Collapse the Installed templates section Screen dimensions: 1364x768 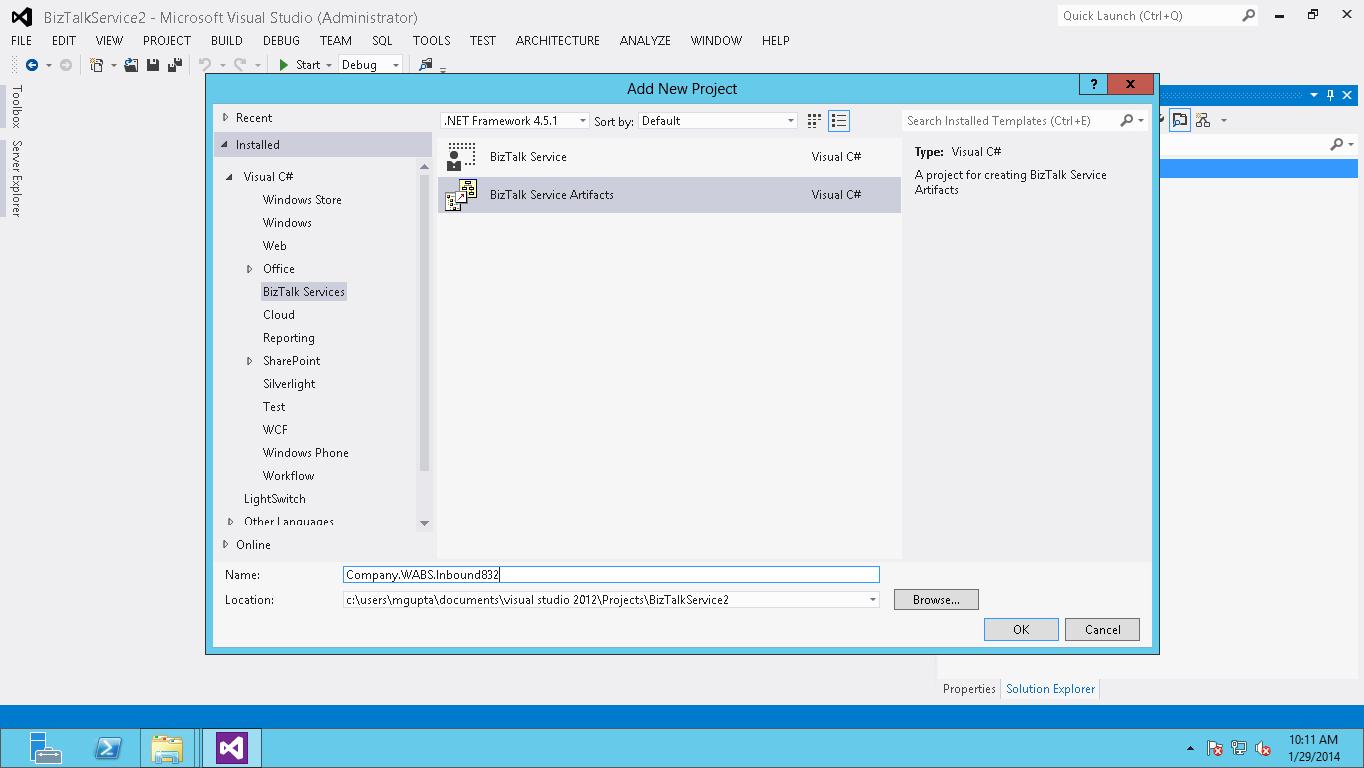click(225, 145)
